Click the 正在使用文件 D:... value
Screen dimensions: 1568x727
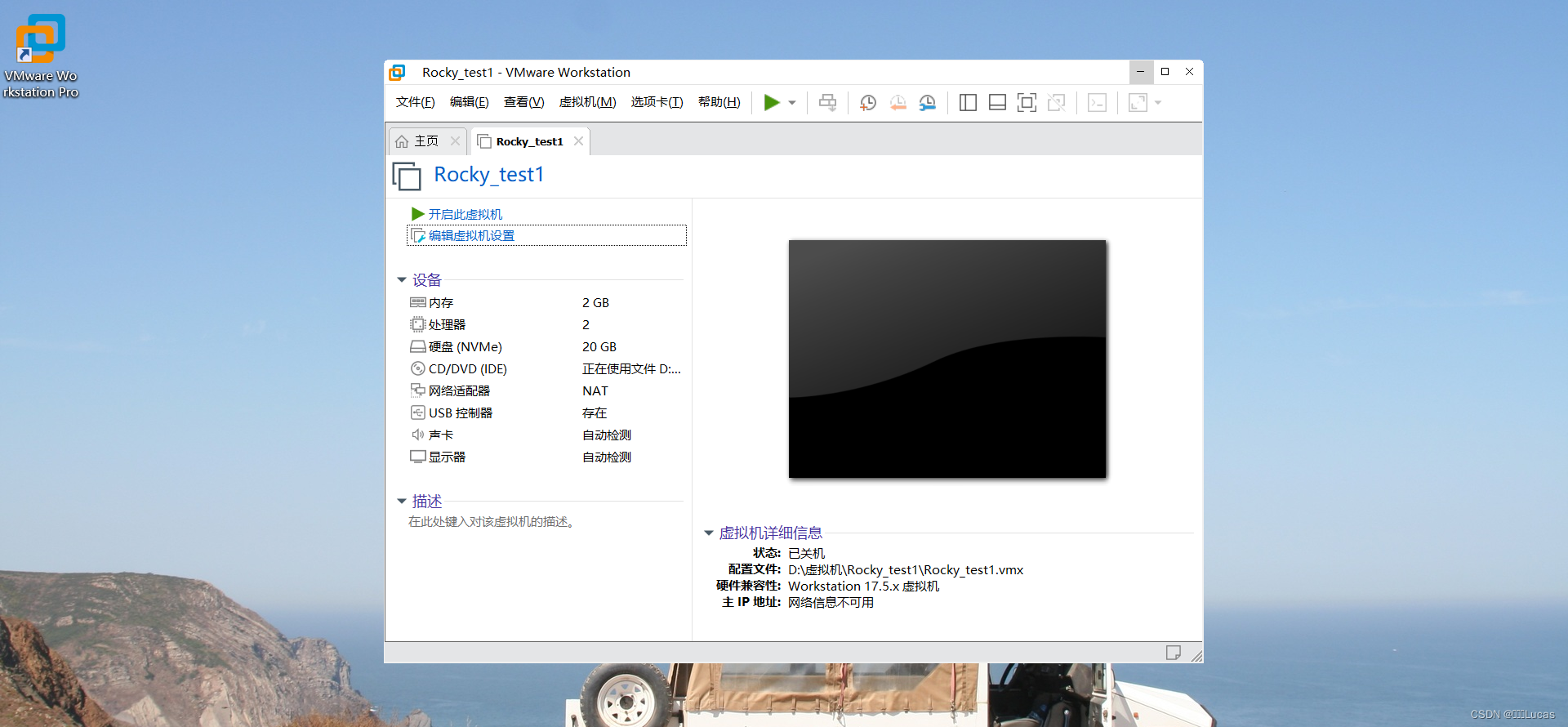631,369
